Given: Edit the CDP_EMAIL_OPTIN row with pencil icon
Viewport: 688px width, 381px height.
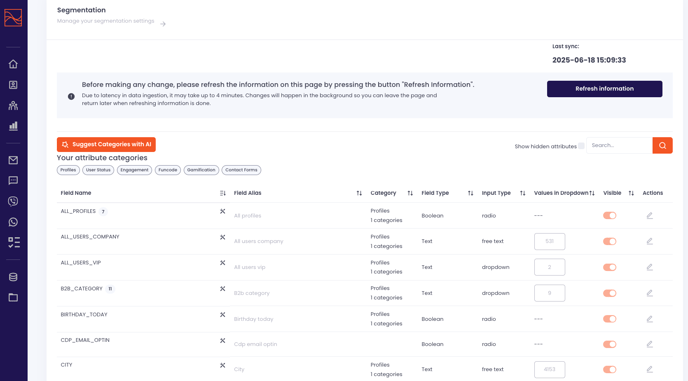Looking at the screenshot, I should pyautogui.click(x=649, y=345).
